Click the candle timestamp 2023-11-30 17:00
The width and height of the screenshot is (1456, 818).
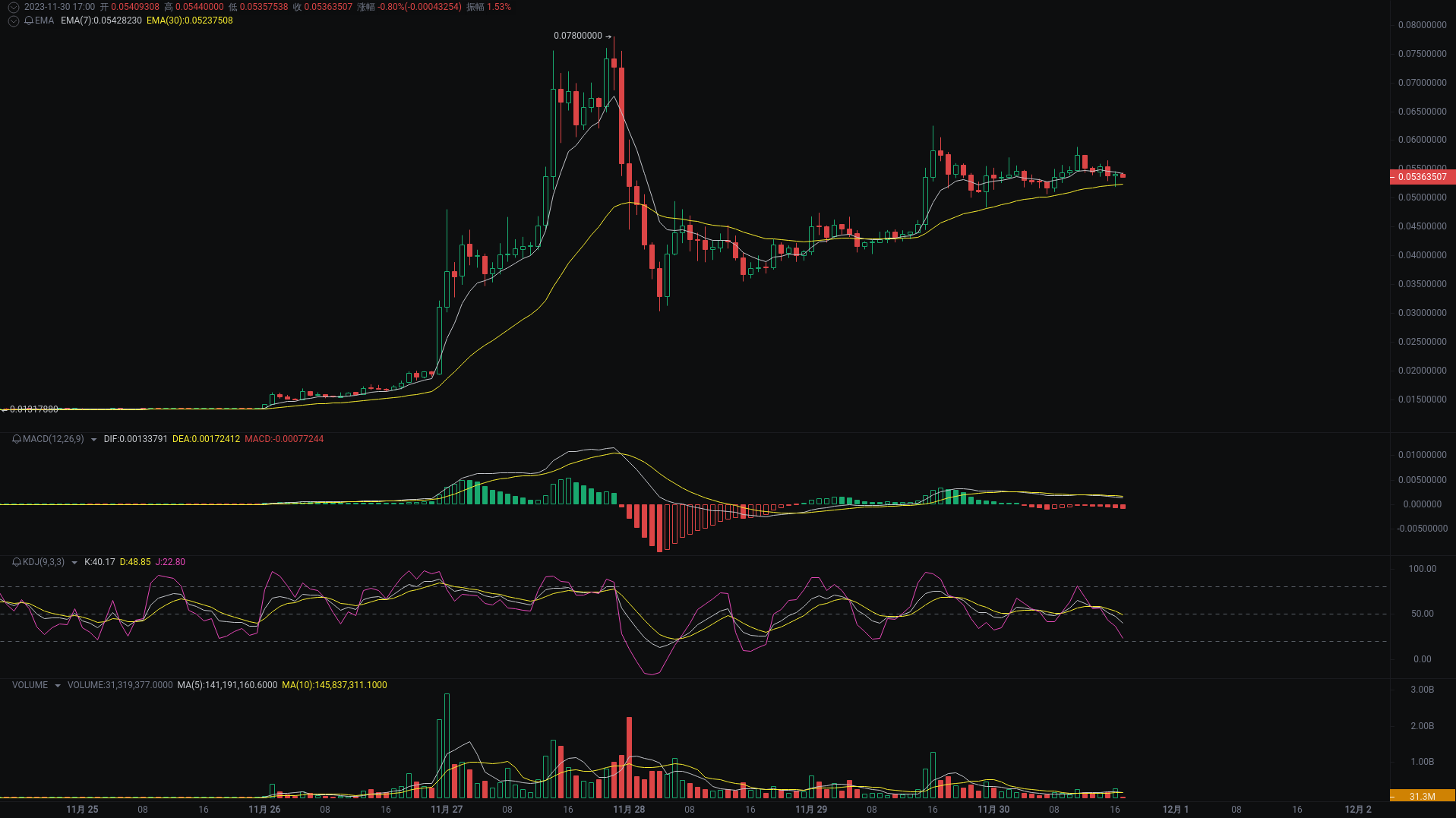[59, 7]
